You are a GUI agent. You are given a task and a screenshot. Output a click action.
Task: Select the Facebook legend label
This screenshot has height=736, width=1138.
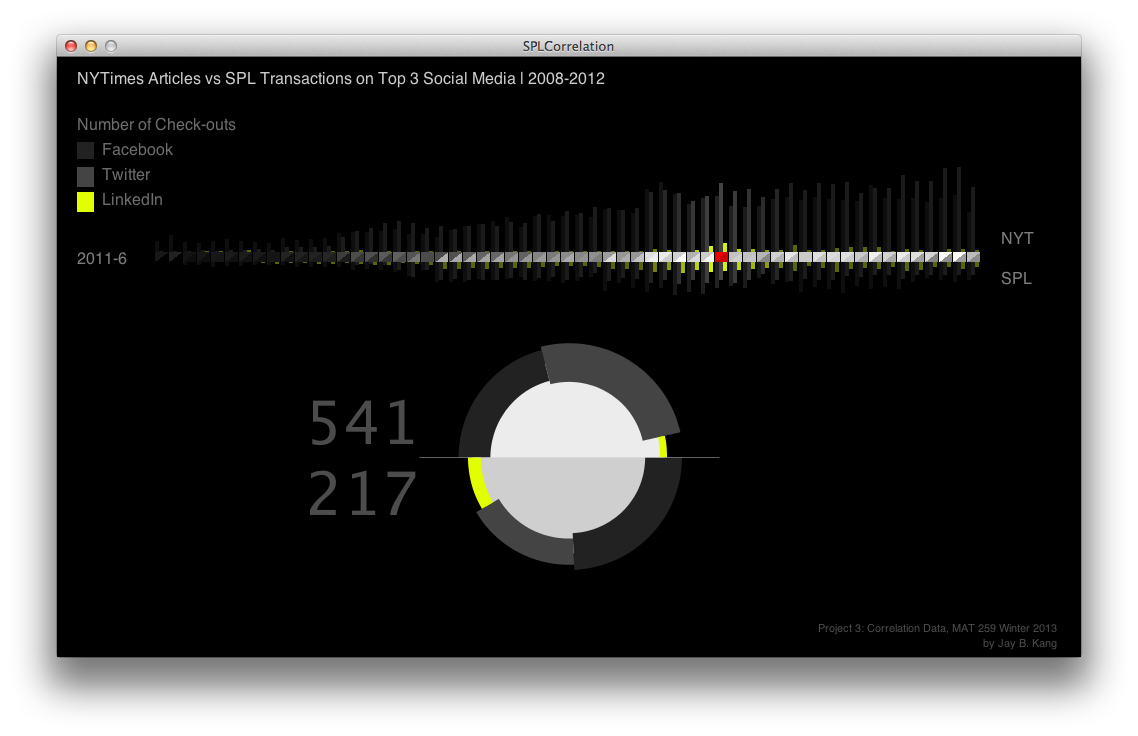(x=137, y=150)
